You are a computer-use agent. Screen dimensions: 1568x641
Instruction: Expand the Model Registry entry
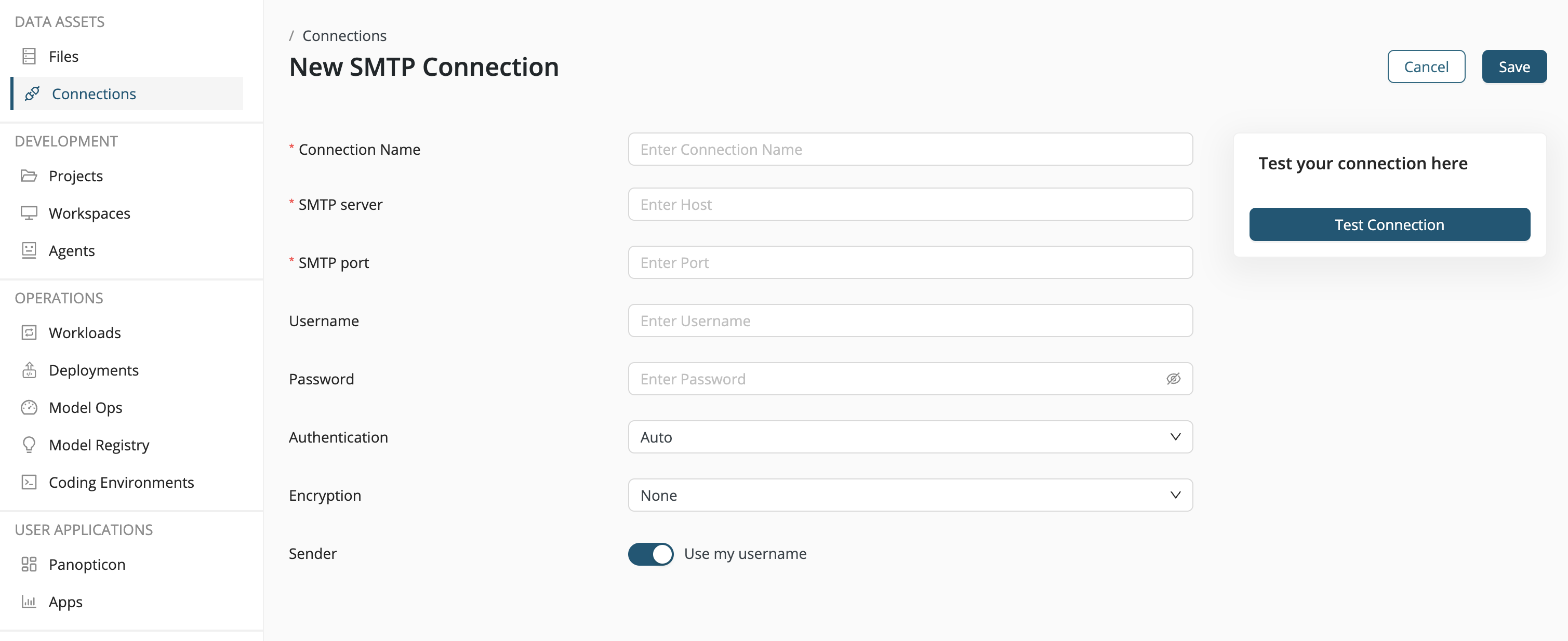pos(99,444)
